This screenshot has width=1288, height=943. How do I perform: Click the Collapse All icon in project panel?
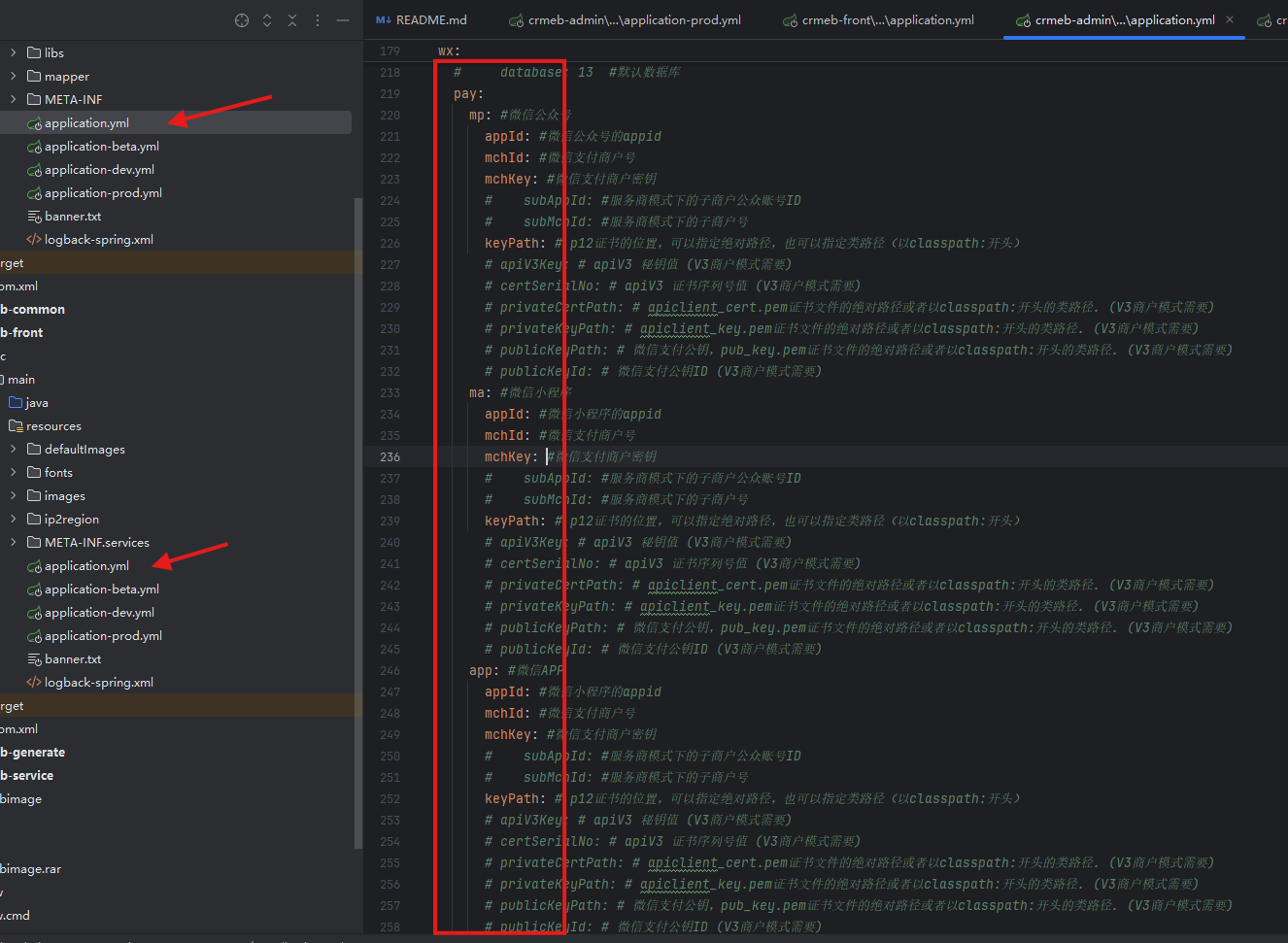coord(292,20)
